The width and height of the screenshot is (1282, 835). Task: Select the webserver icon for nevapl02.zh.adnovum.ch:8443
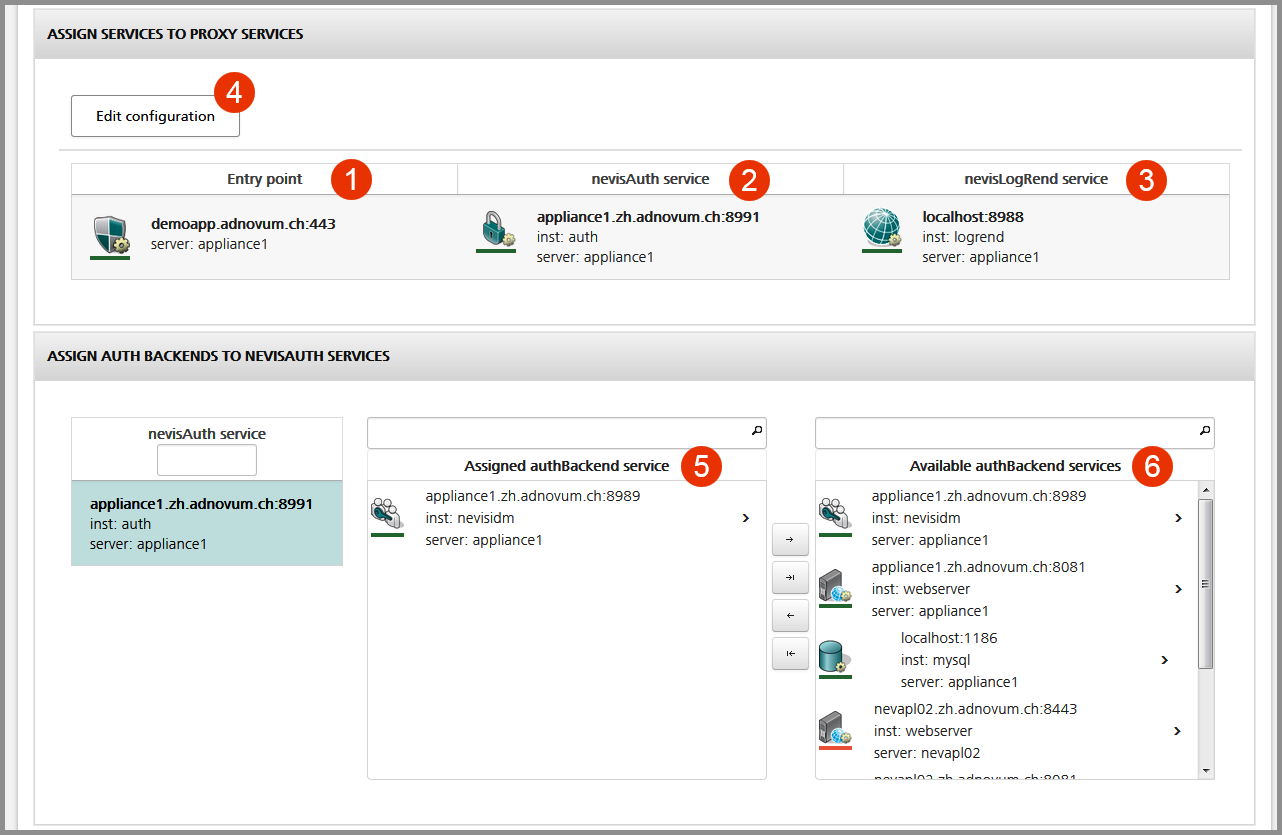coord(835,728)
